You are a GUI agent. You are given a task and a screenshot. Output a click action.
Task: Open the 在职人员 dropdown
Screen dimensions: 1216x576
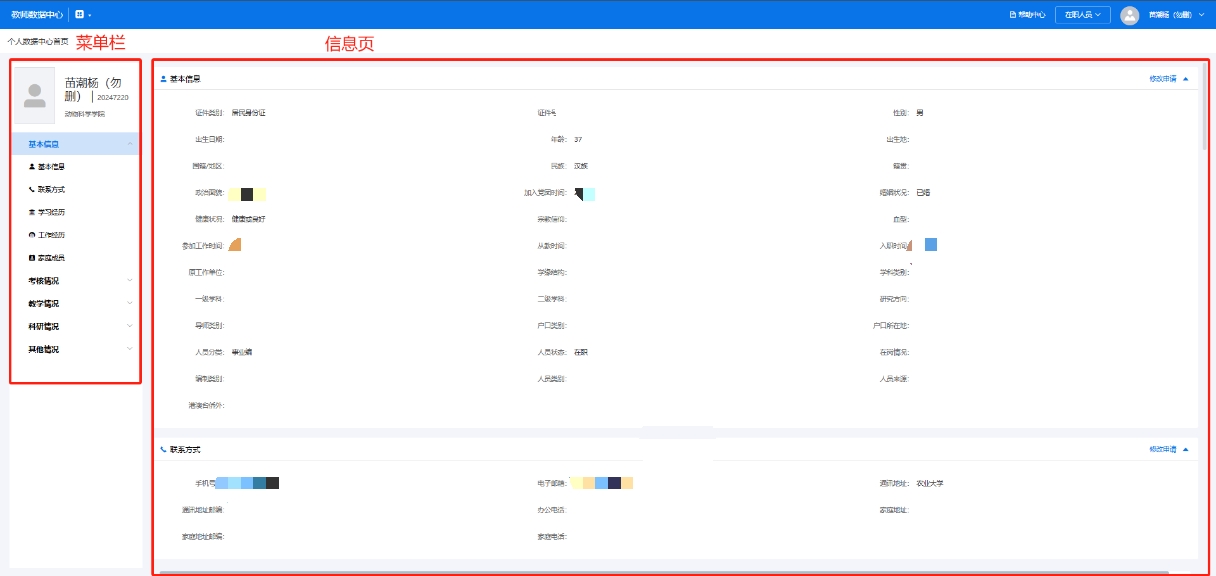[1082, 15]
